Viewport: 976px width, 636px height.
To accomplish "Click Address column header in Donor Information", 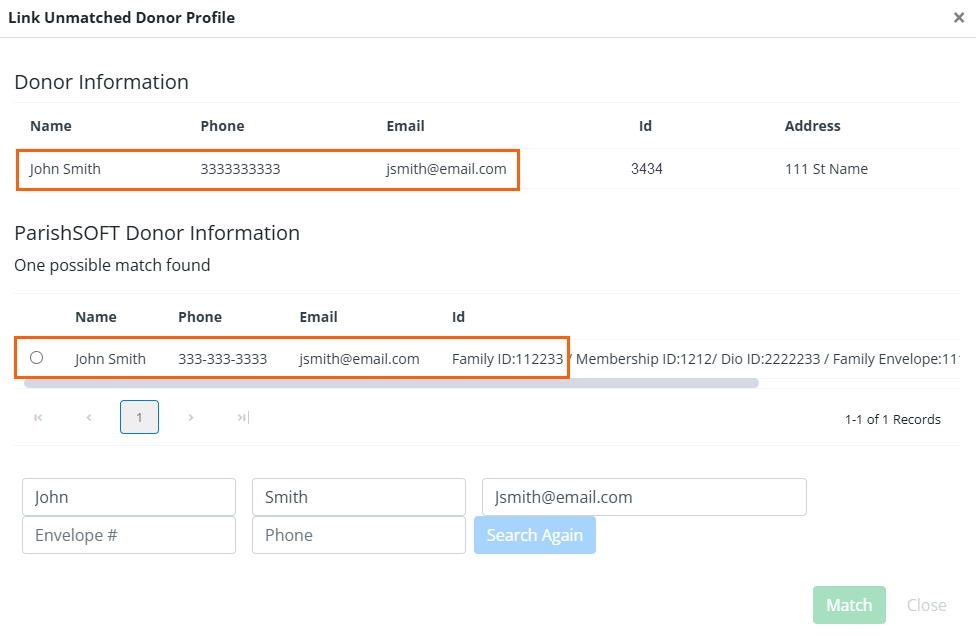I will coord(812,126).
